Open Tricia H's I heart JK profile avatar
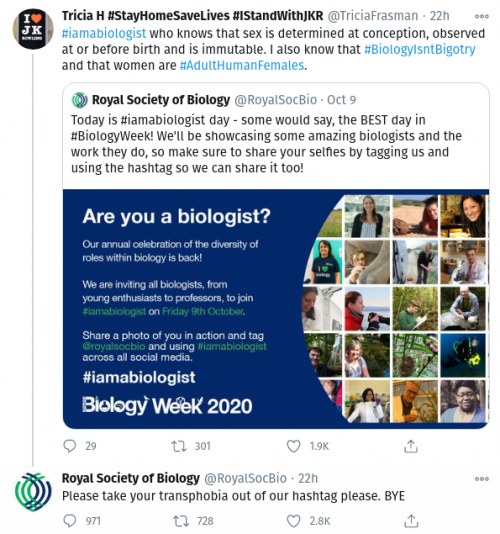This screenshot has width=500, height=534. tap(33, 29)
